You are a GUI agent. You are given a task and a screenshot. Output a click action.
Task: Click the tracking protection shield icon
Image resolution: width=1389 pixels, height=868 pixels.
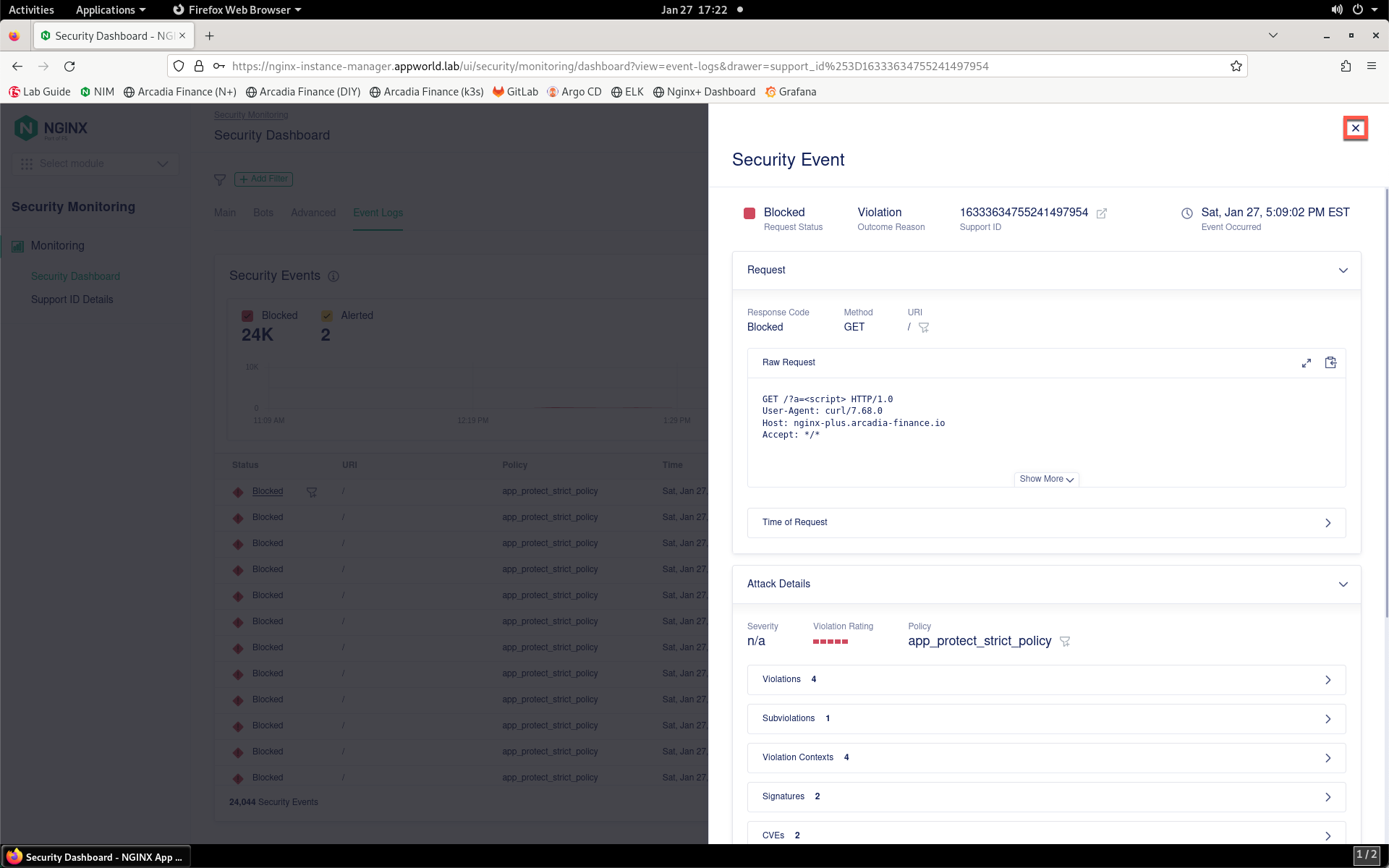179,66
